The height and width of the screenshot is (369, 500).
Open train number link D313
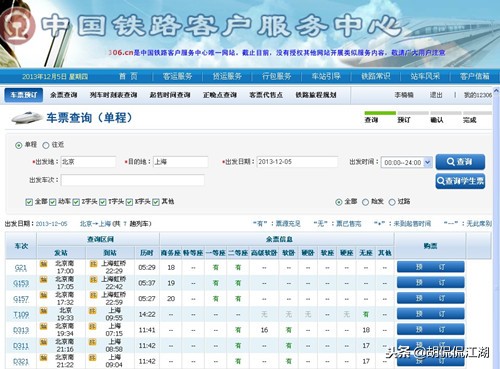click(21, 330)
